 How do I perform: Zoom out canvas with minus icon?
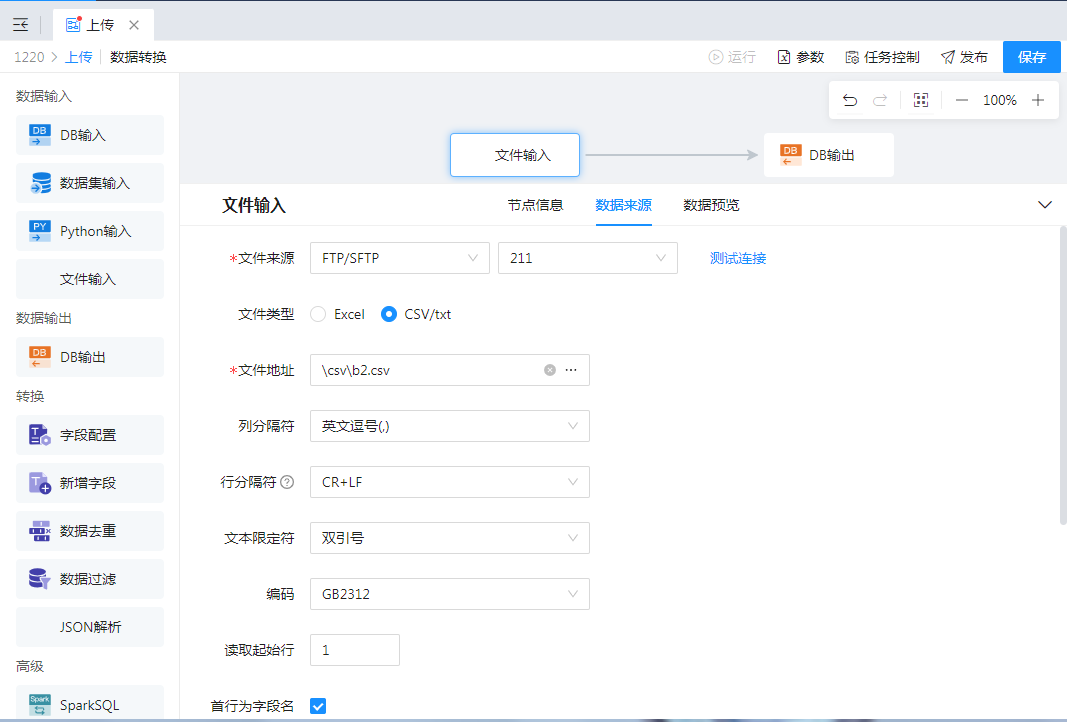pos(961,100)
